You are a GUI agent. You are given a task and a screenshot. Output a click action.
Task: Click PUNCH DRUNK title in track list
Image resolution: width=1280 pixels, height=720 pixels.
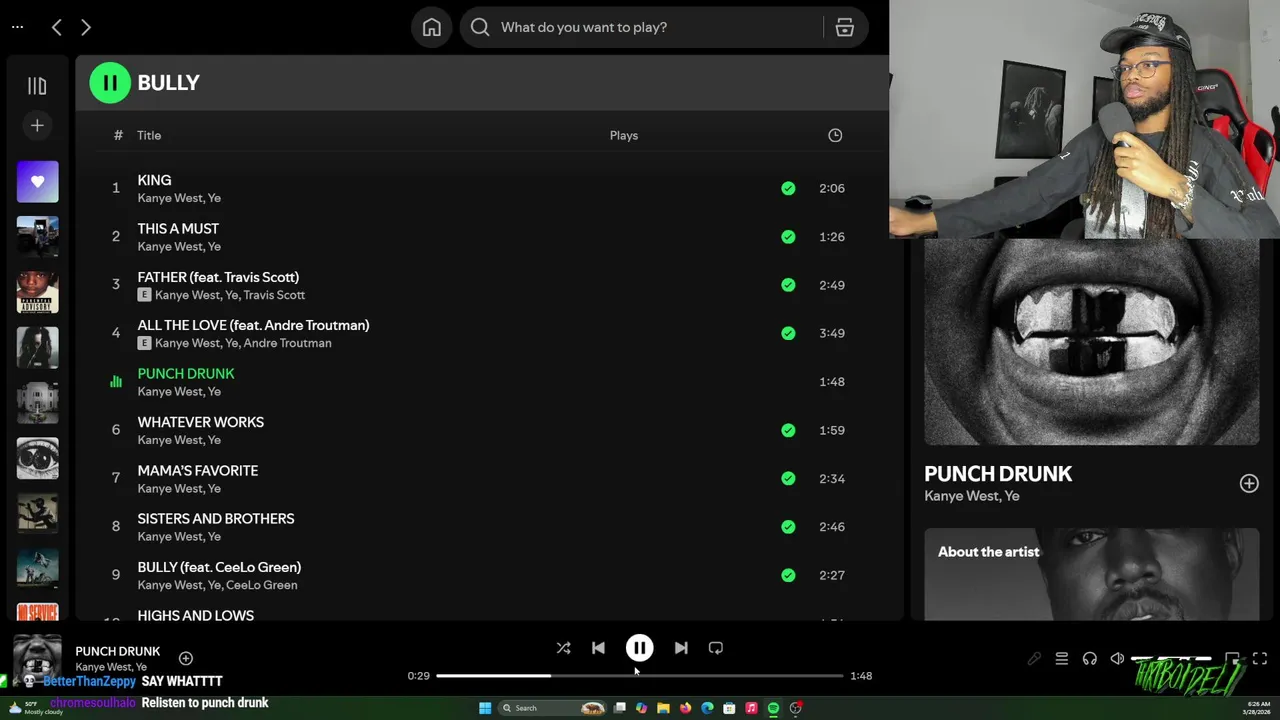[186, 374]
